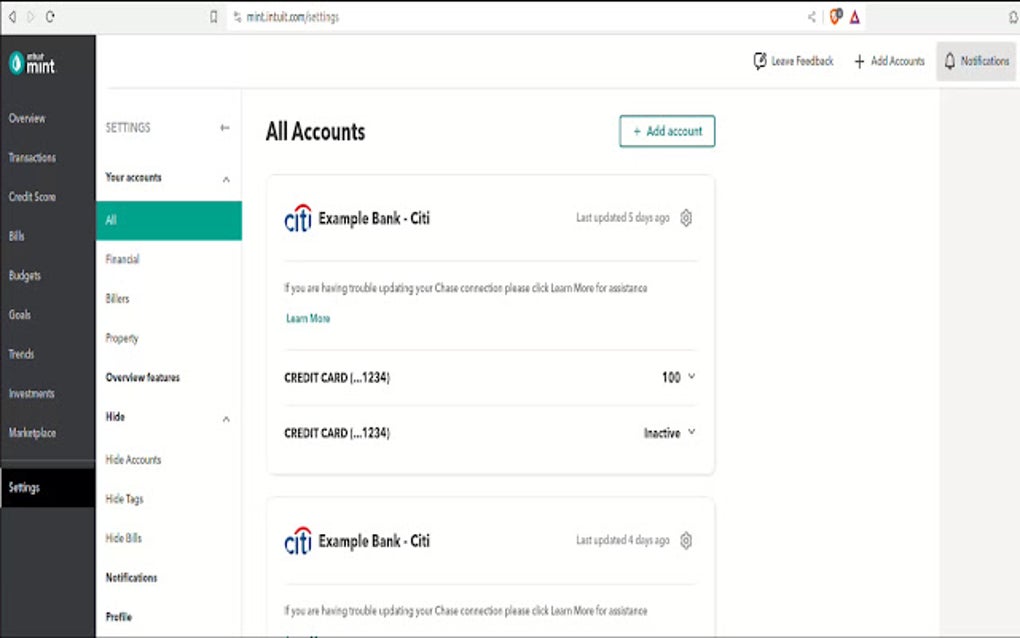Click the plus icon next to Add Accounts

pyautogui.click(x=857, y=61)
